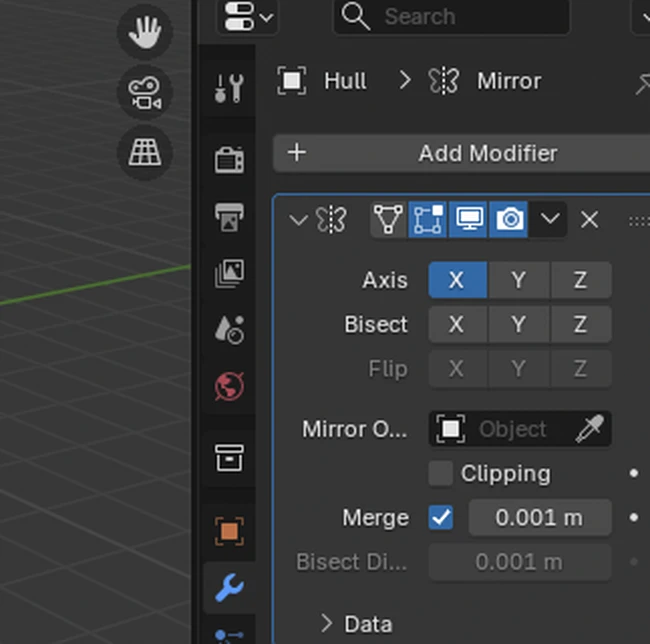This screenshot has width=650, height=644.
Task: Toggle On Cage for Mirror modifier
Action: (388, 219)
